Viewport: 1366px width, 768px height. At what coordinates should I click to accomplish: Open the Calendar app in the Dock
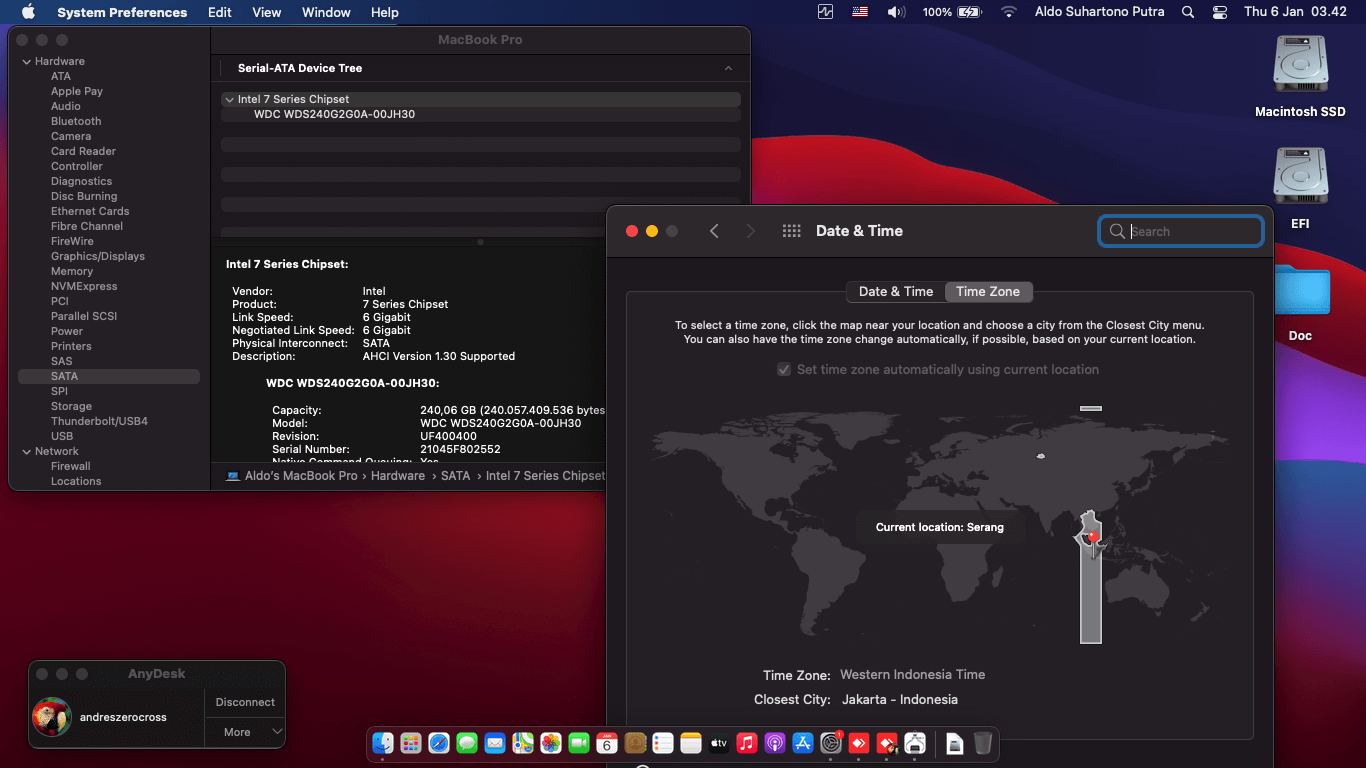[x=607, y=743]
